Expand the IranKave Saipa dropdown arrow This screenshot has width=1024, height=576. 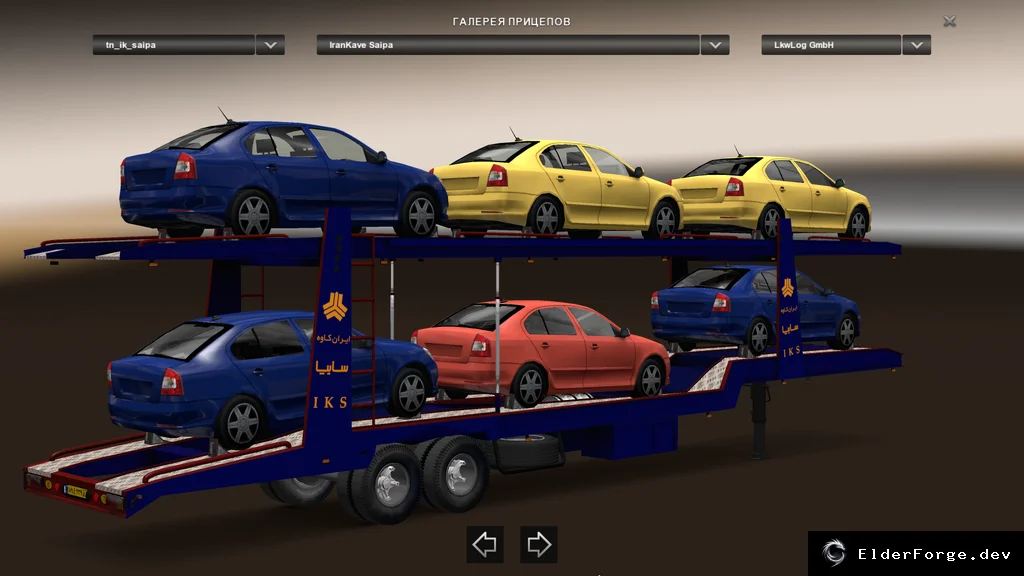click(715, 45)
